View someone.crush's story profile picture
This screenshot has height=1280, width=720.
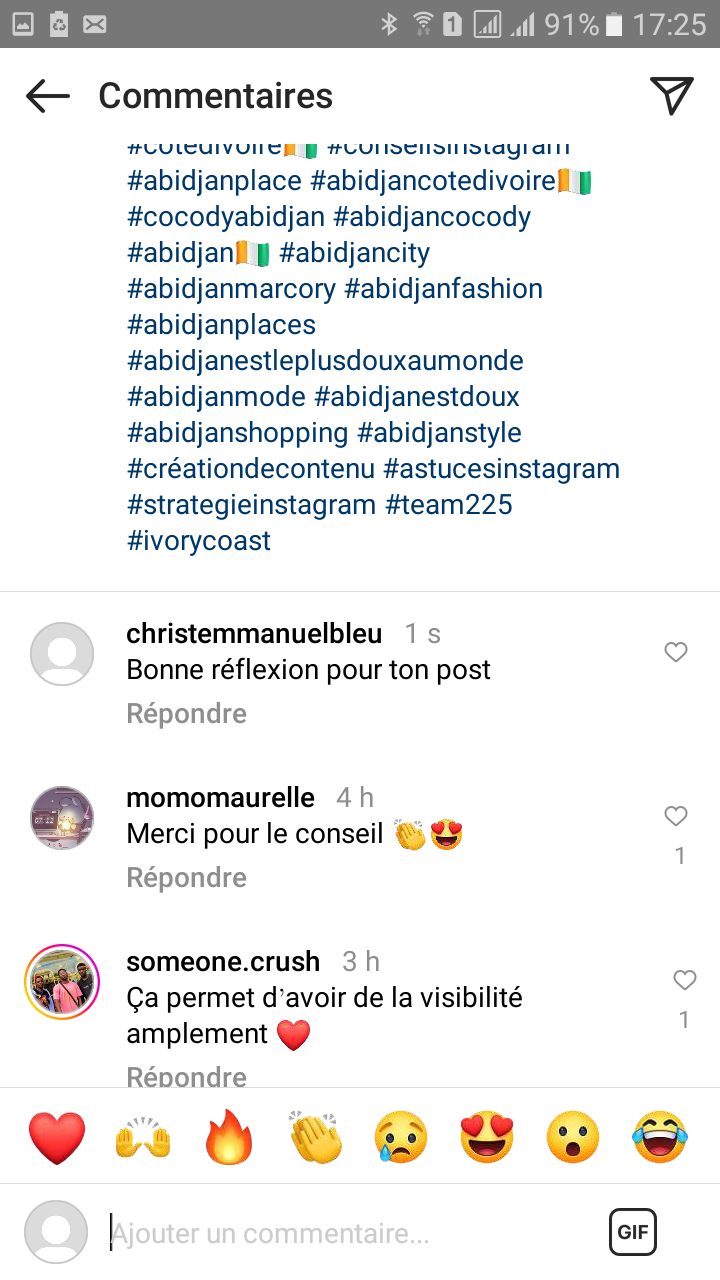coord(62,981)
